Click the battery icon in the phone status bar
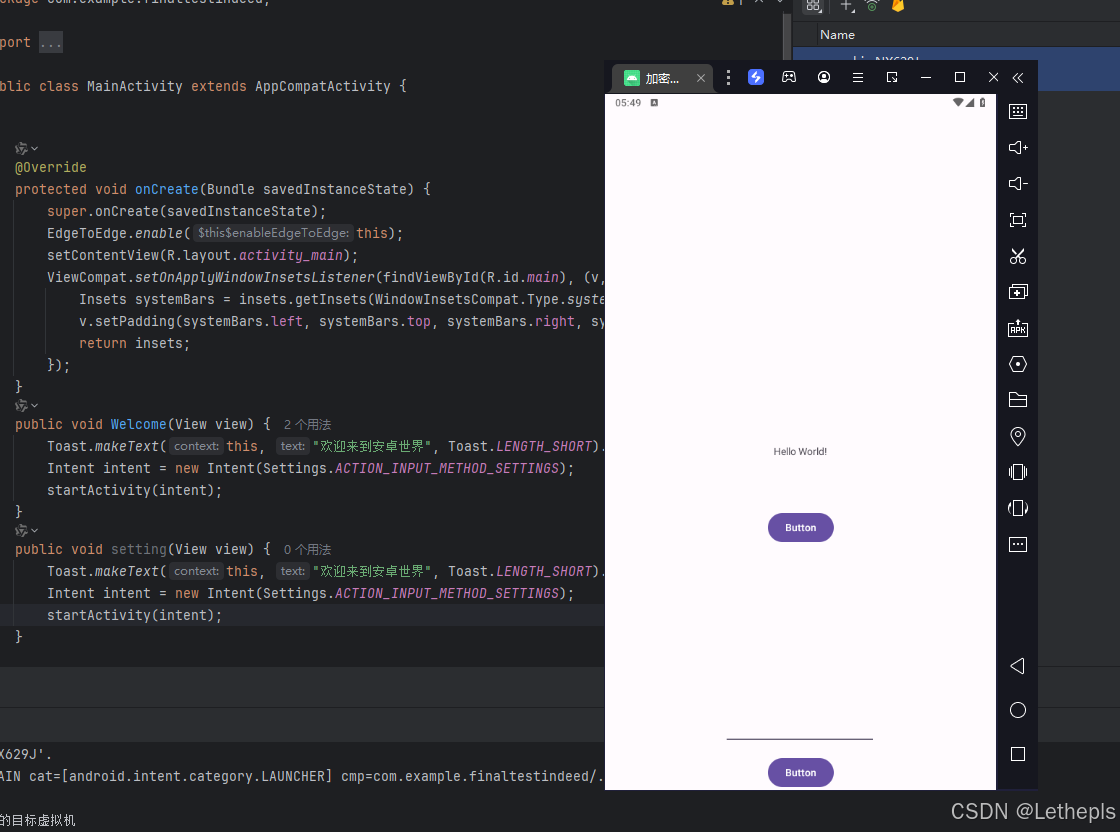The image size is (1120, 832). 983,103
